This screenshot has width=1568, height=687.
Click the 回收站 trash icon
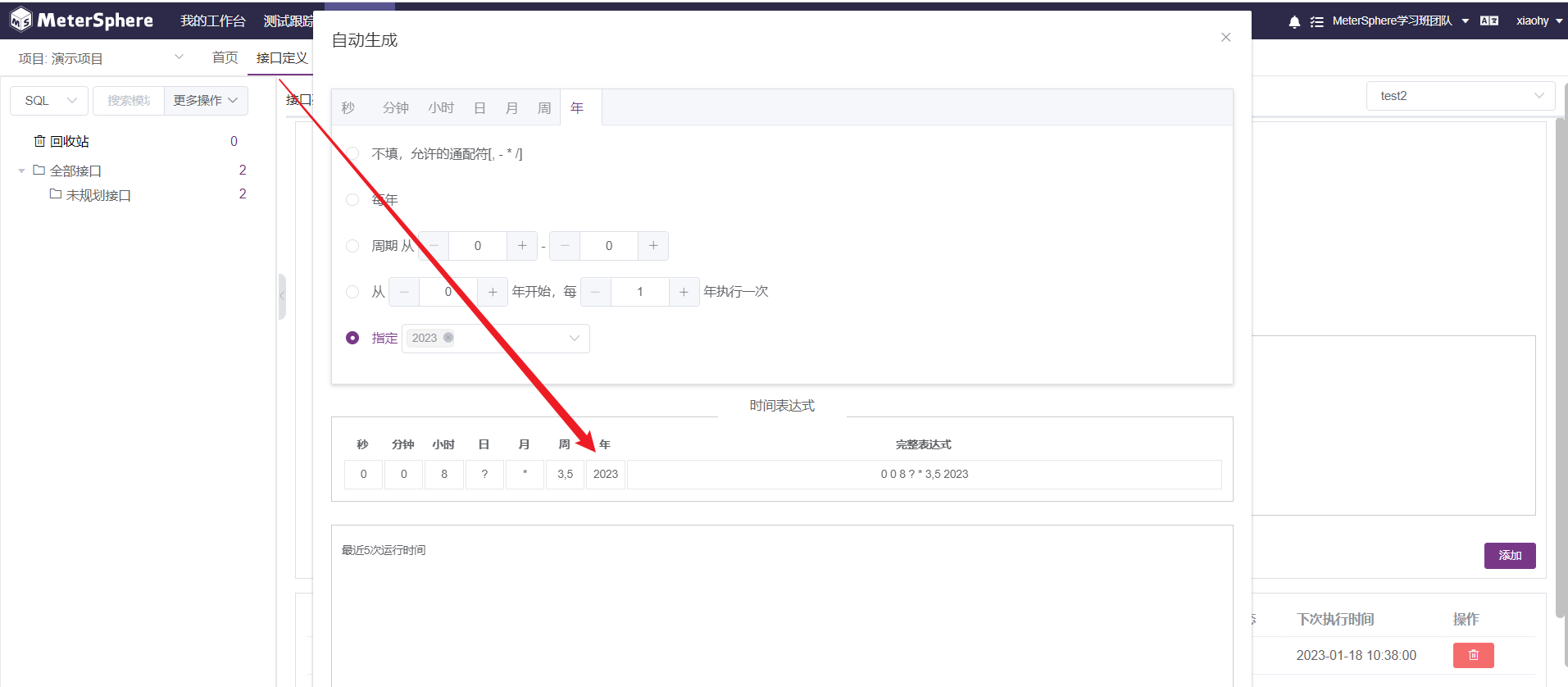(39, 141)
